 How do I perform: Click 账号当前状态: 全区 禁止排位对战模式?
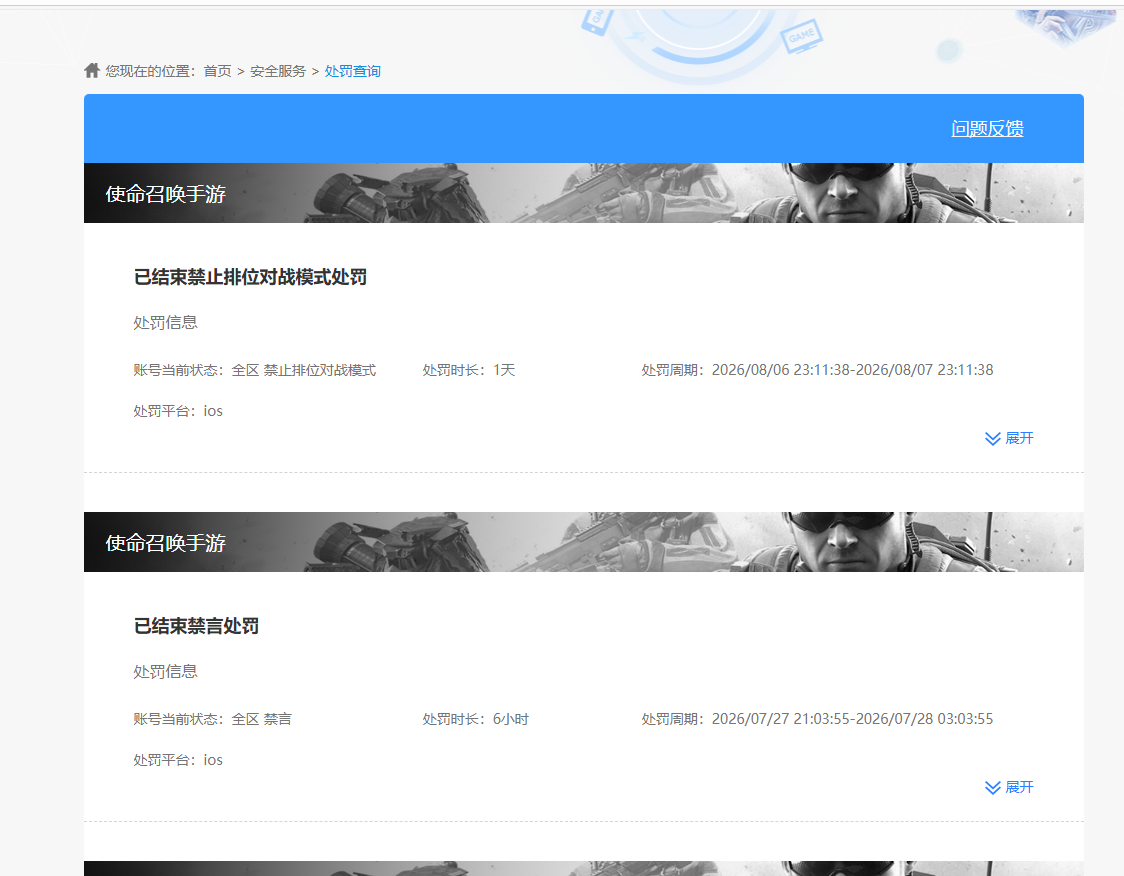coord(254,370)
